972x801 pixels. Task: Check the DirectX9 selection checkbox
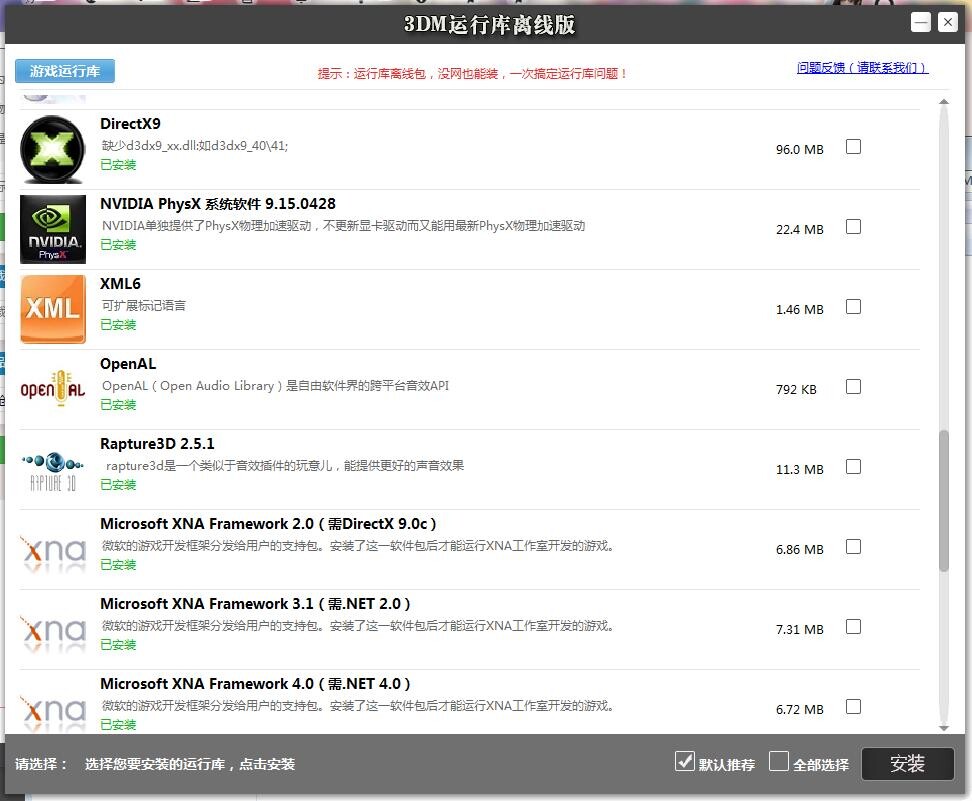tap(853, 146)
